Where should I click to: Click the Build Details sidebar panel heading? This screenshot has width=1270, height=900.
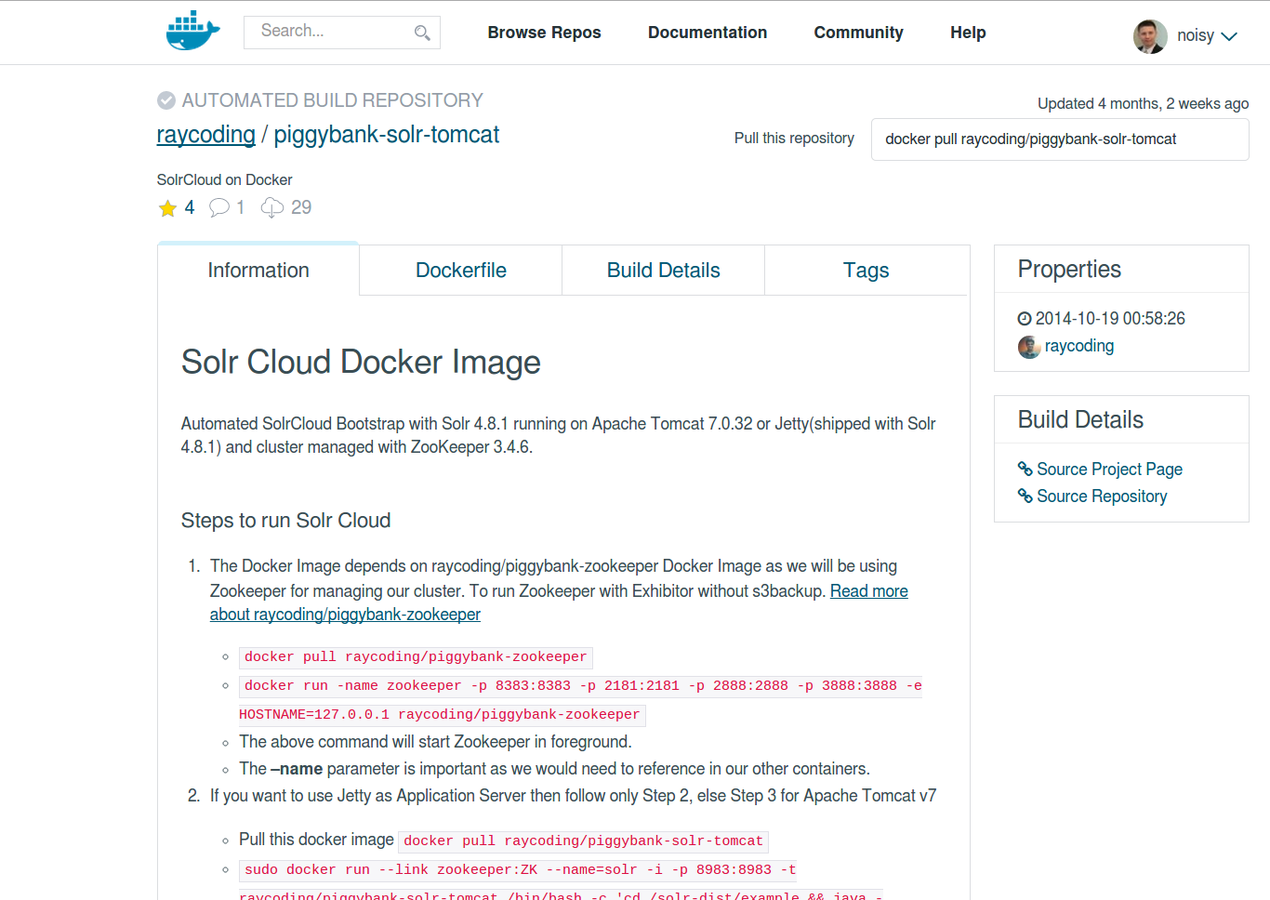(1080, 420)
